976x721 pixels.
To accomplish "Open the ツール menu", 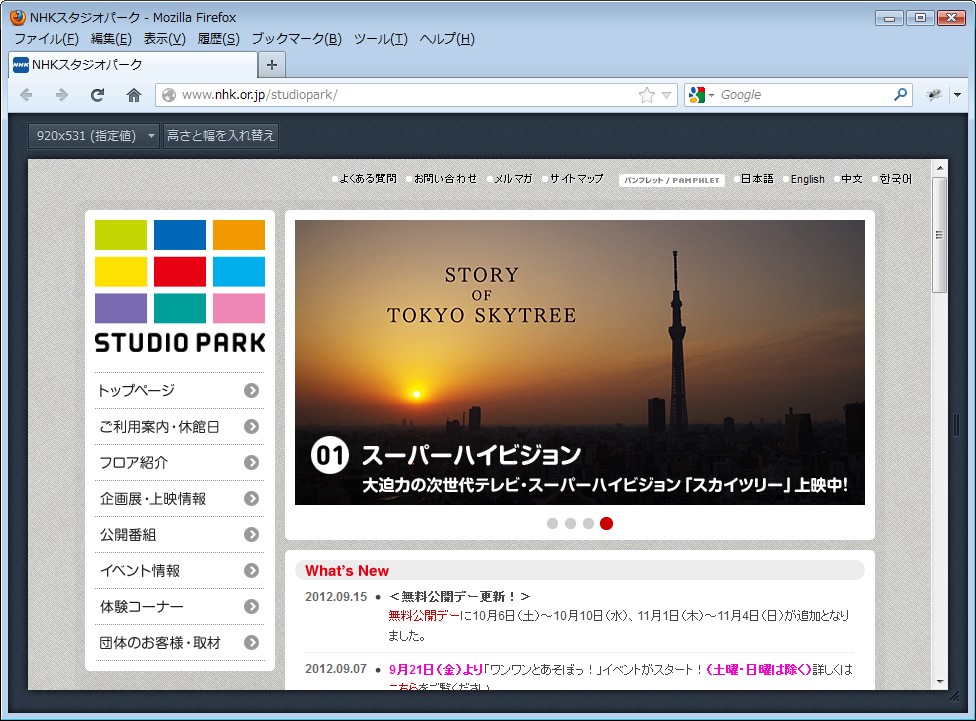I will click(x=380, y=39).
